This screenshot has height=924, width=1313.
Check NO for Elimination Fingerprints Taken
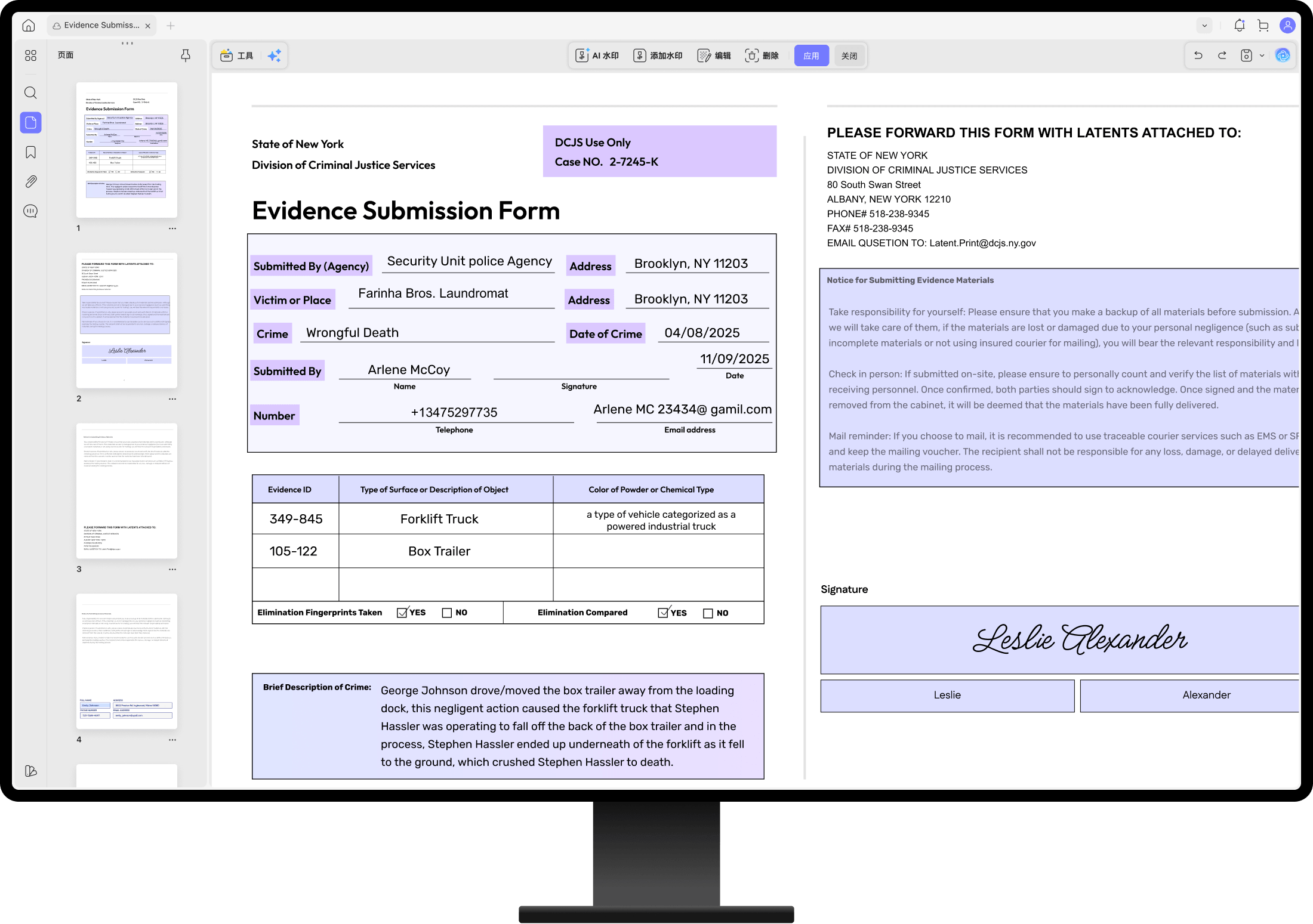coord(446,613)
